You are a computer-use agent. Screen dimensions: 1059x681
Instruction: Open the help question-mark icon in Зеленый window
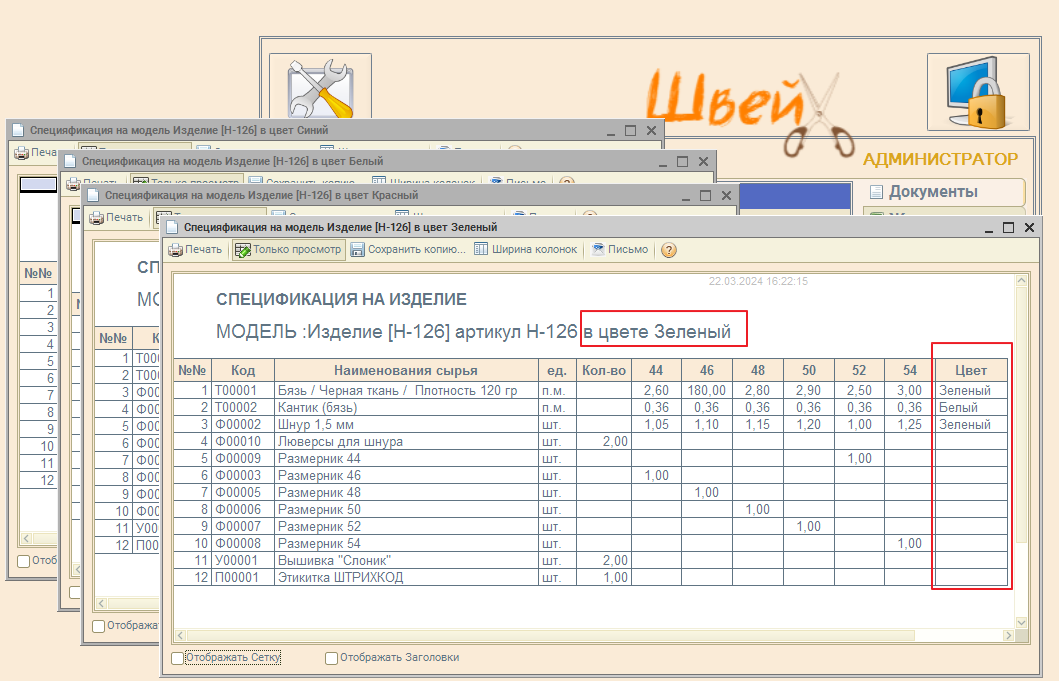coord(669,250)
